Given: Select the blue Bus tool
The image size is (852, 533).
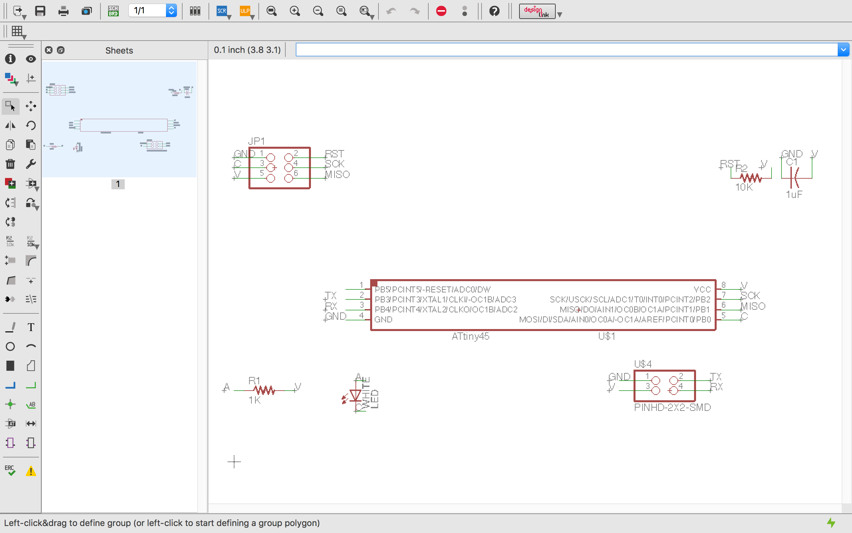Looking at the screenshot, I should pos(10,386).
